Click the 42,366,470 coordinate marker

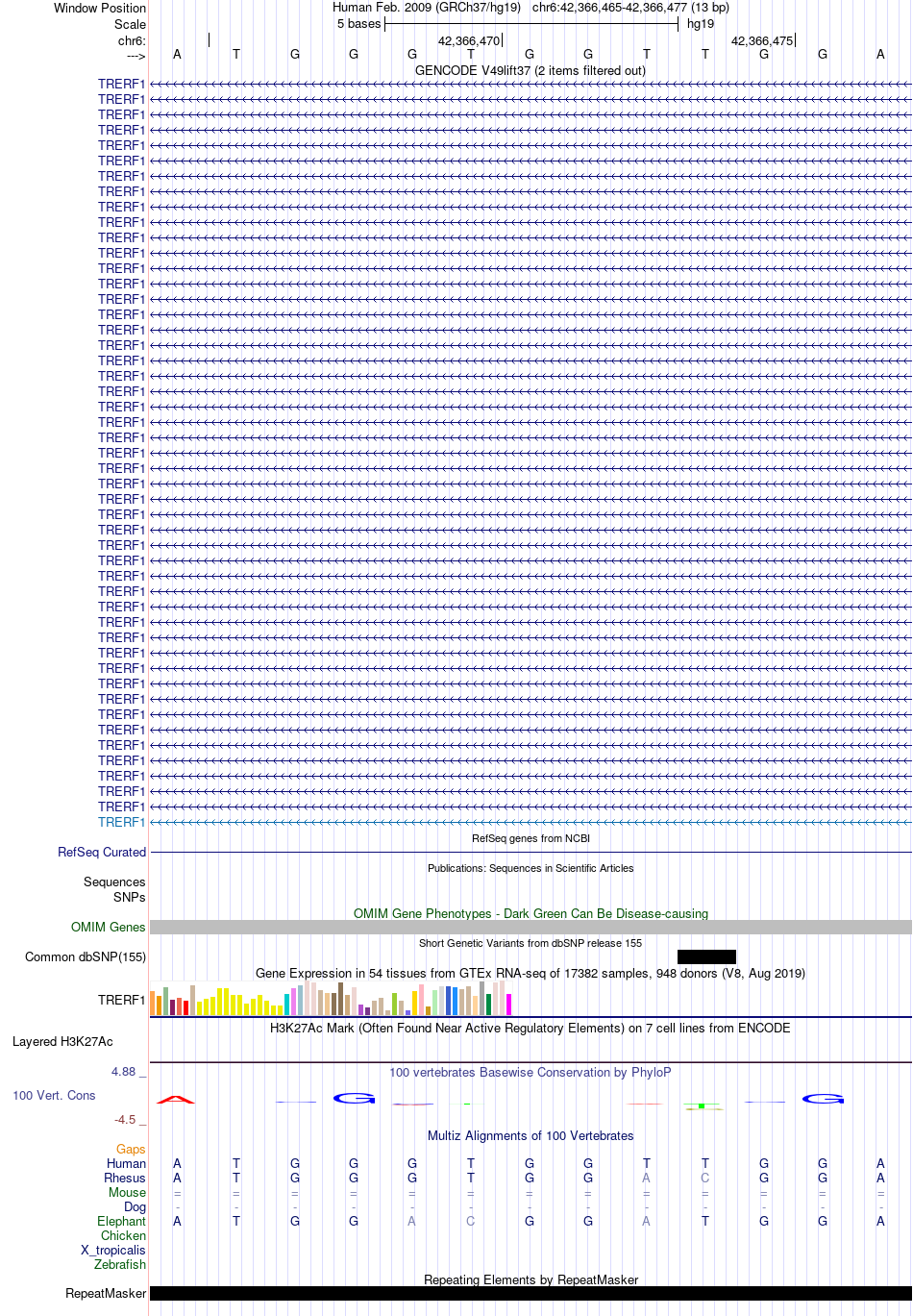pos(469,41)
